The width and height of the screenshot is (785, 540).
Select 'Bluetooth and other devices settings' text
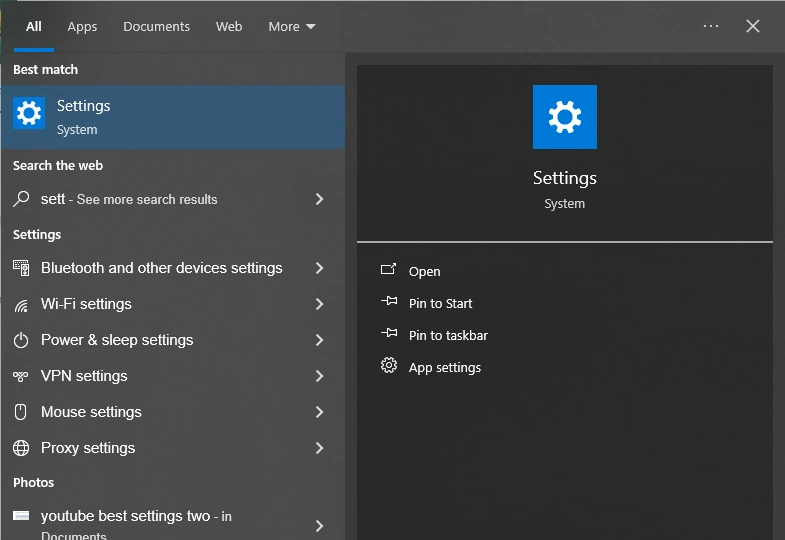pos(162,268)
